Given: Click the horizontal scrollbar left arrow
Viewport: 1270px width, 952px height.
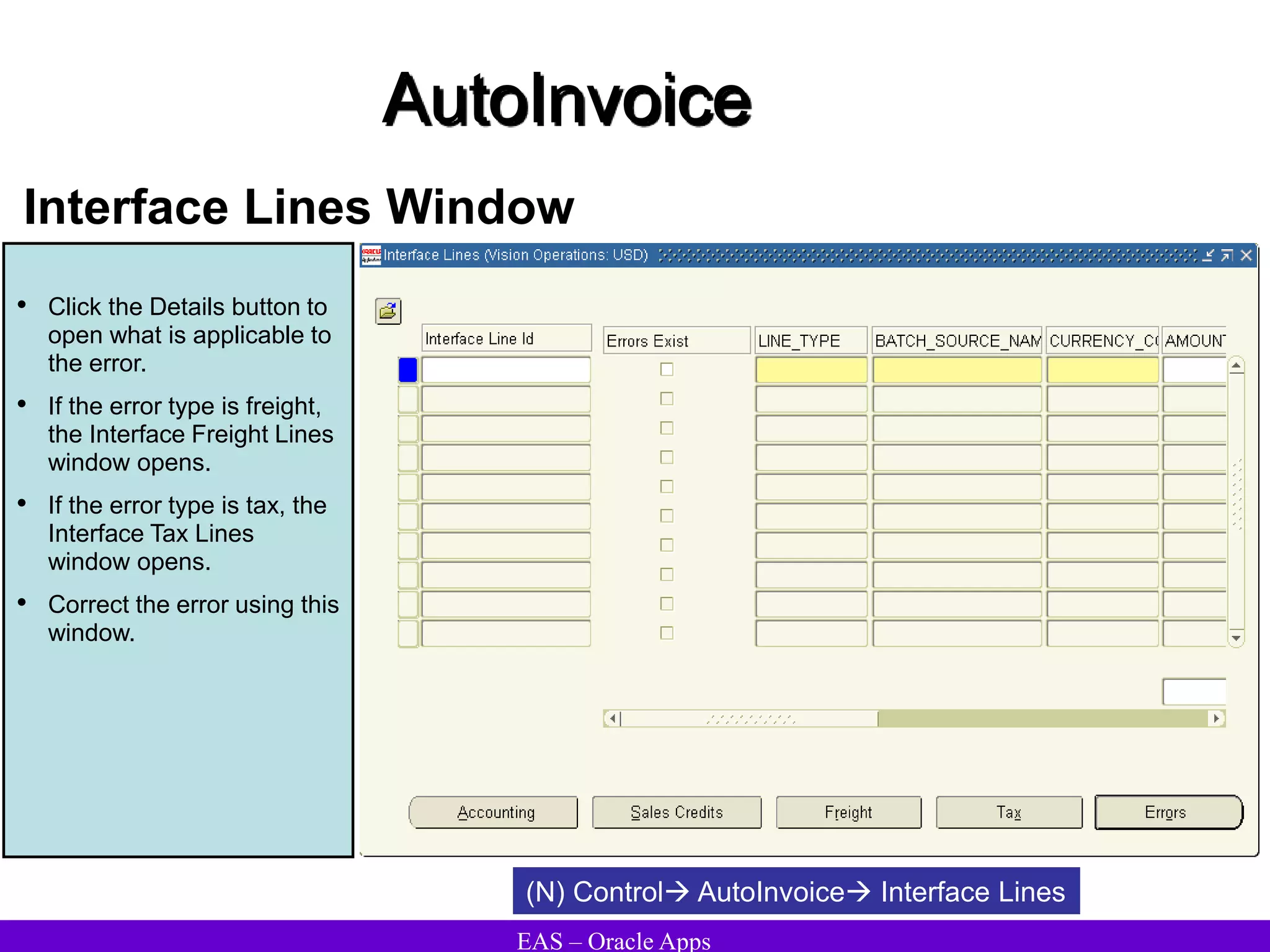Looking at the screenshot, I should tap(612, 718).
